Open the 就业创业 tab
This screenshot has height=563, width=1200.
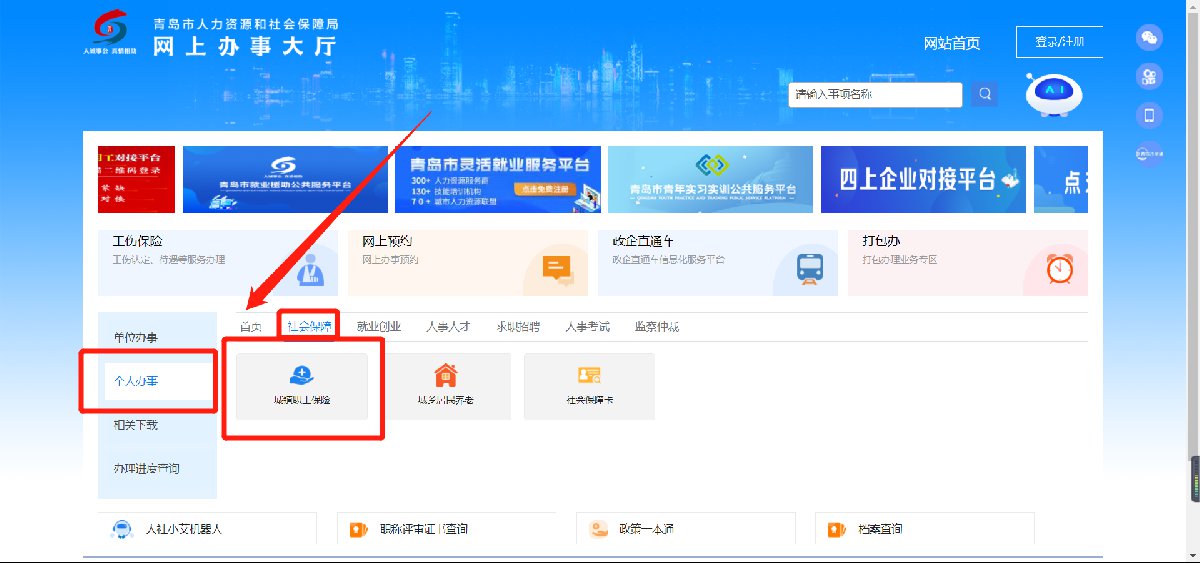pos(379,327)
